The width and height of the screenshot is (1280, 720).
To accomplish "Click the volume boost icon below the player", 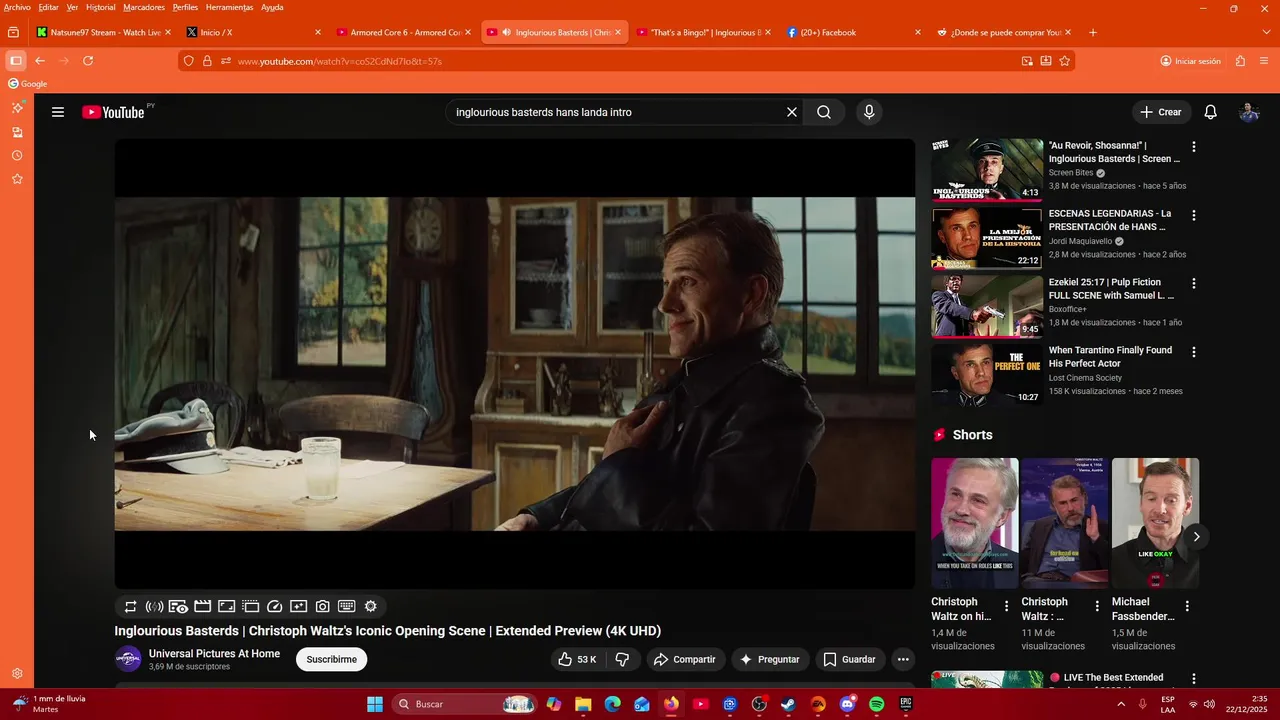I will 154,606.
